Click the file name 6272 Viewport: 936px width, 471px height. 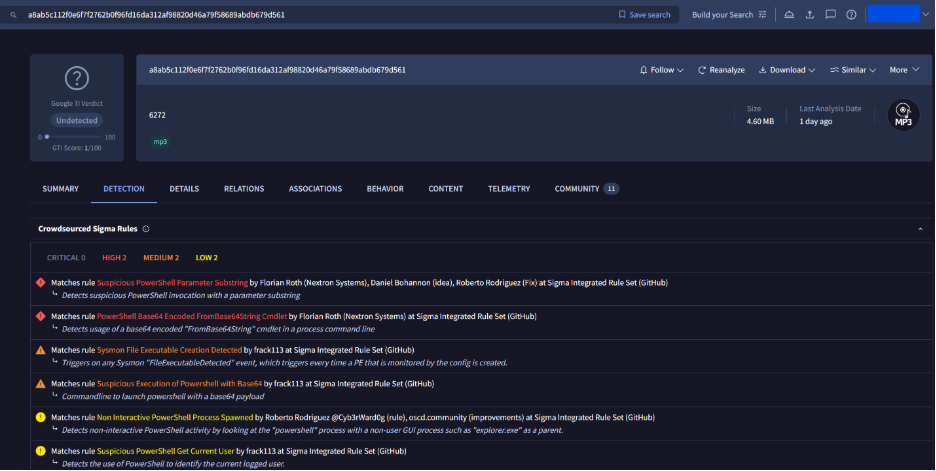(x=157, y=115)
